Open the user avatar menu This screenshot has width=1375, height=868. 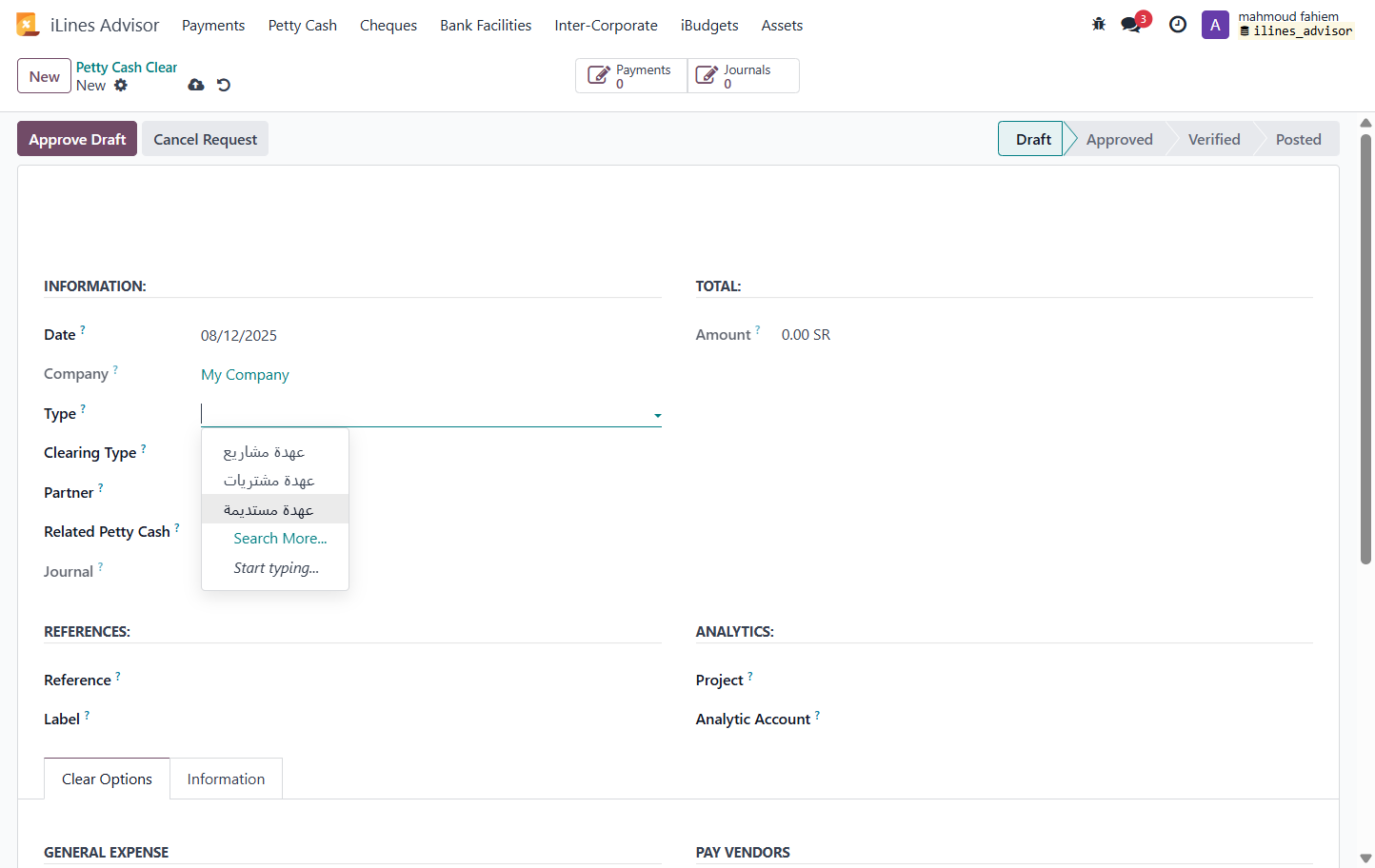pyautogui.click(x=1215, y=25)
